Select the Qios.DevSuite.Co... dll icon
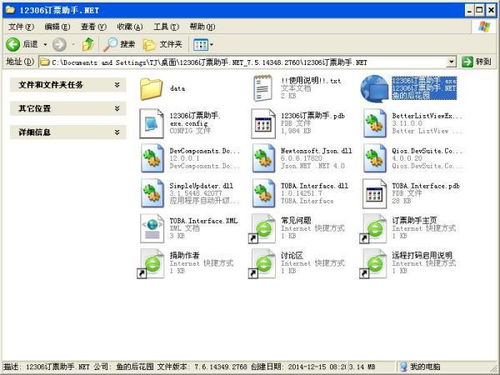Viewport: 500px width, 375px height. [375, 158]
